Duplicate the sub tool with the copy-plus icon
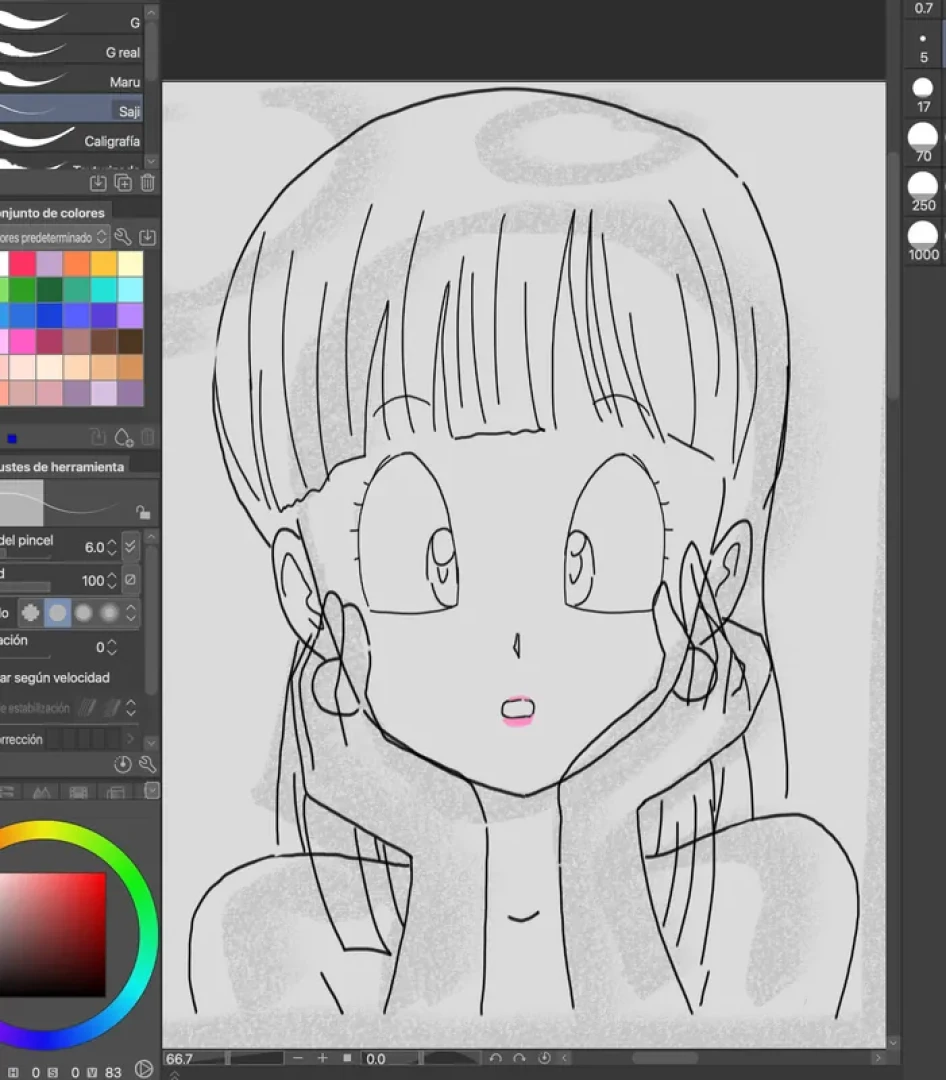 click(x=123, y=183)
